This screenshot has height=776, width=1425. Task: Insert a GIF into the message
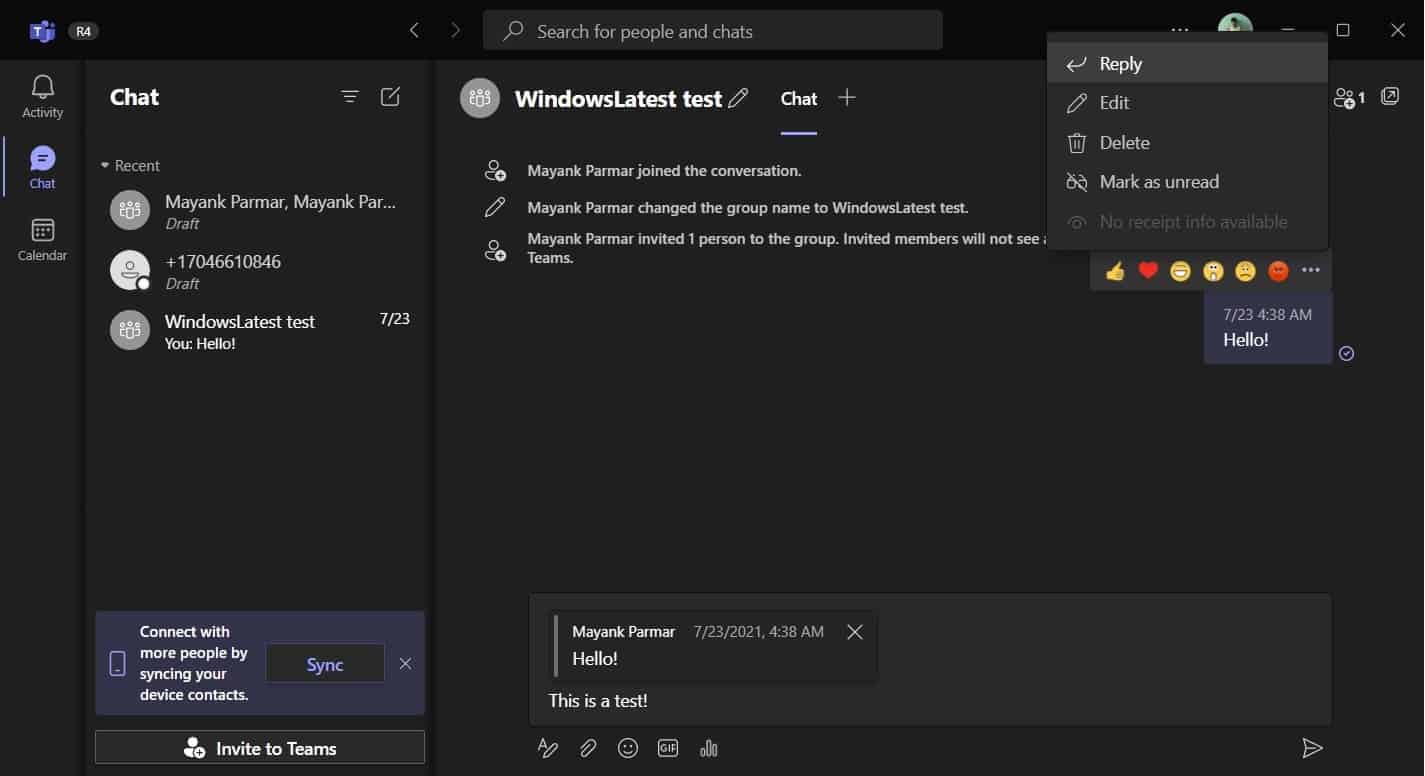(x=667, y=747)
